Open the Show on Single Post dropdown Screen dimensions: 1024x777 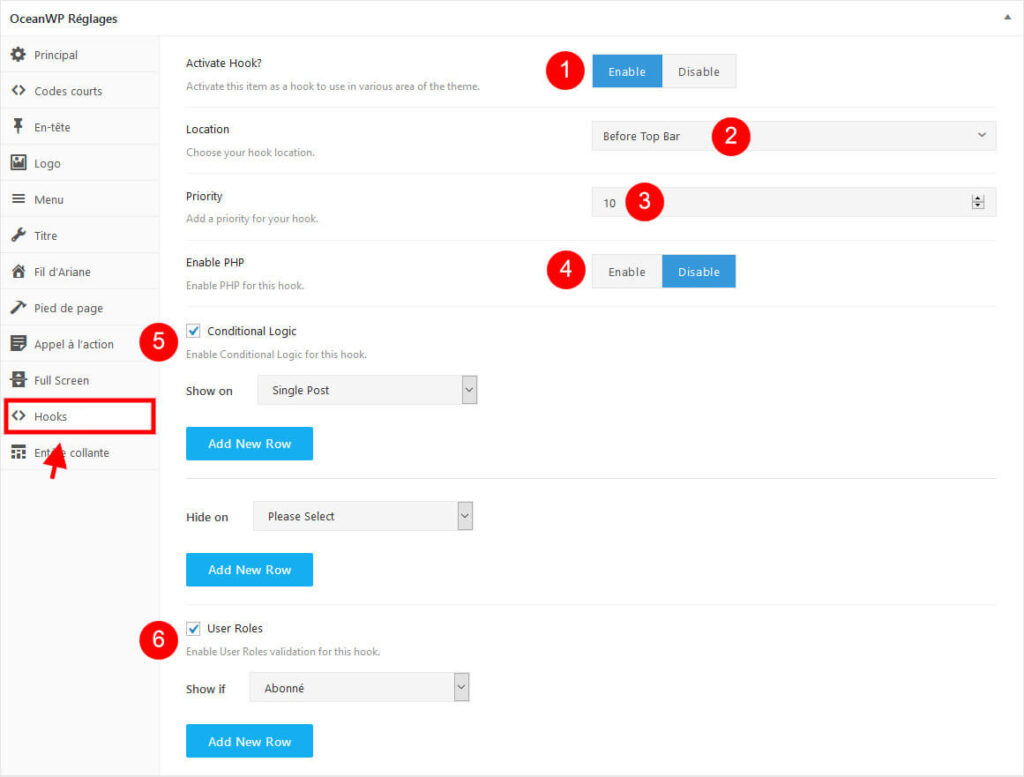pyautogui.click(x=367, y=390)
